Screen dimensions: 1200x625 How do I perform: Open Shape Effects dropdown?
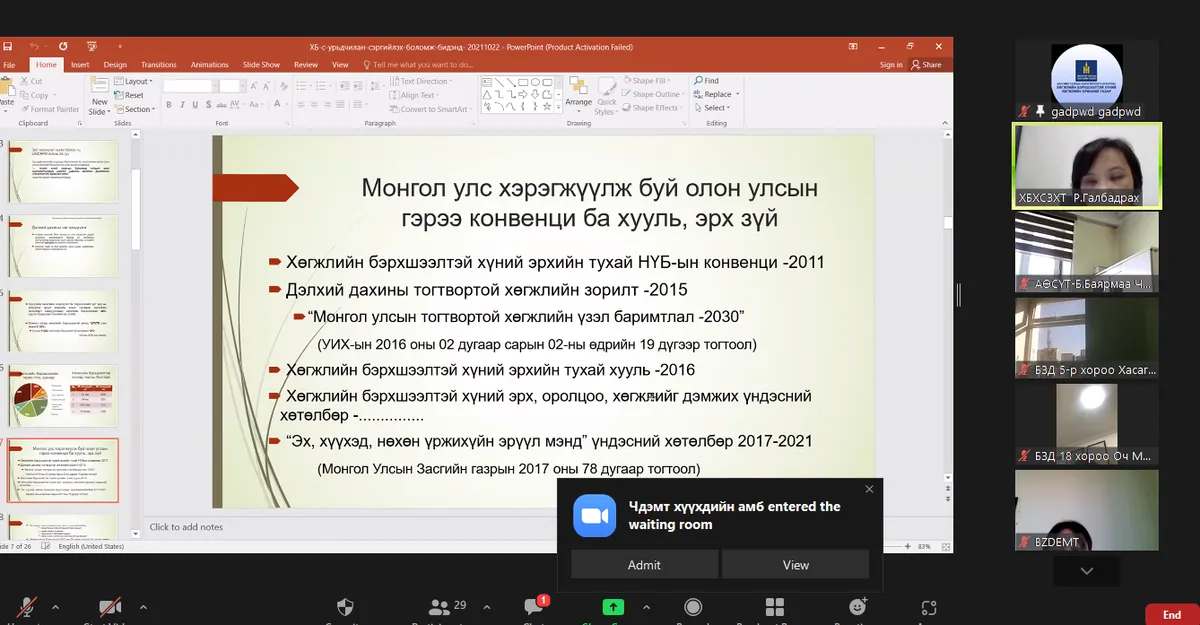(655, 108)
